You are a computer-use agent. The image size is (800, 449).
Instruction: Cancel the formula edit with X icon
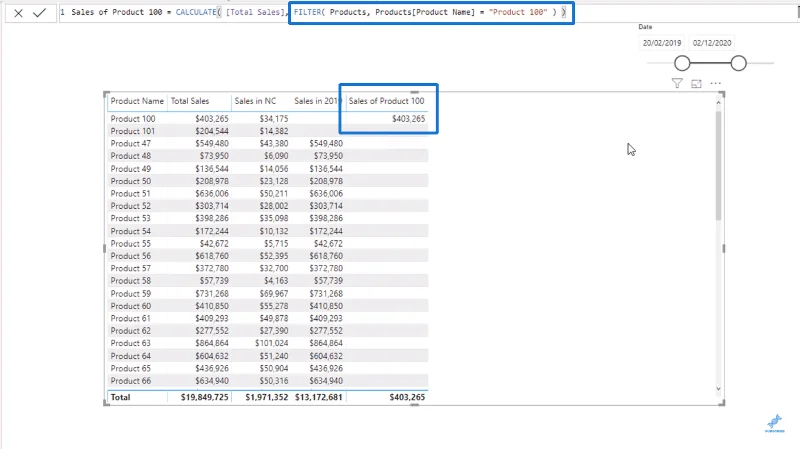point(18,13)
